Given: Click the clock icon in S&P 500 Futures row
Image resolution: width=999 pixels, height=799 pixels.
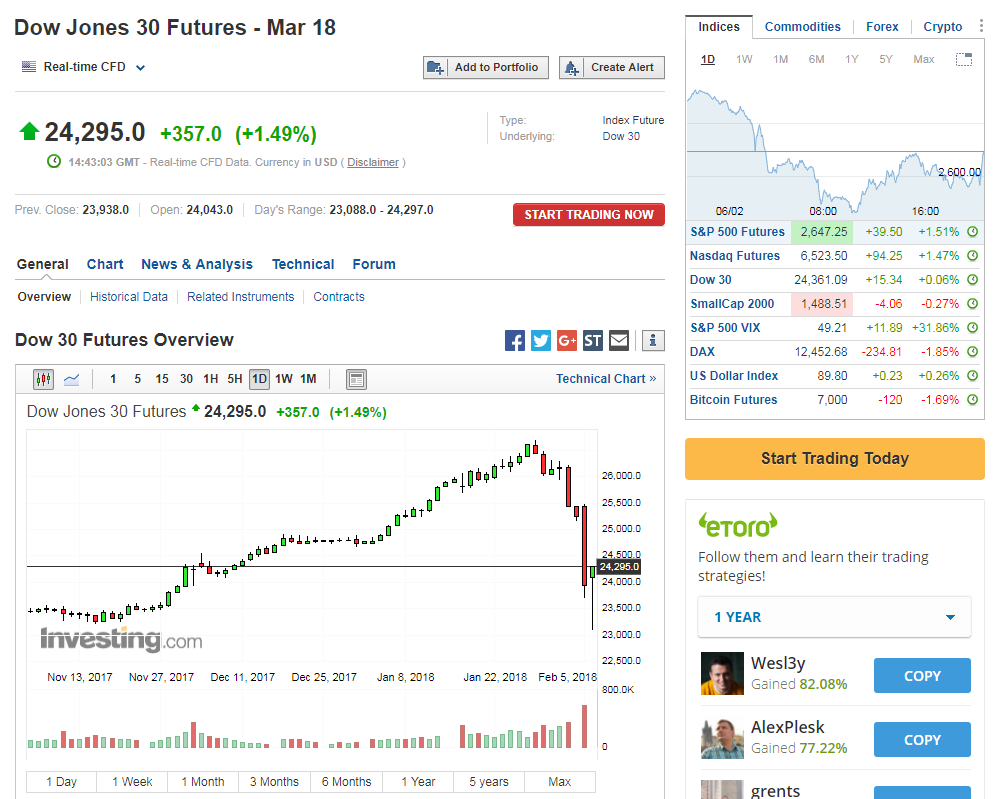Looking at the screenshot, I should tap(972, 232).
